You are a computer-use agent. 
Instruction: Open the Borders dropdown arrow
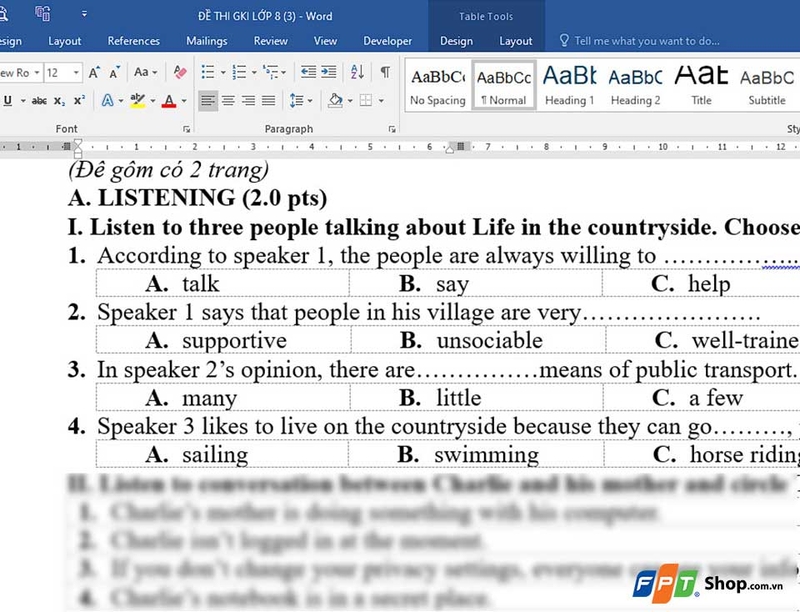[381, 101]
